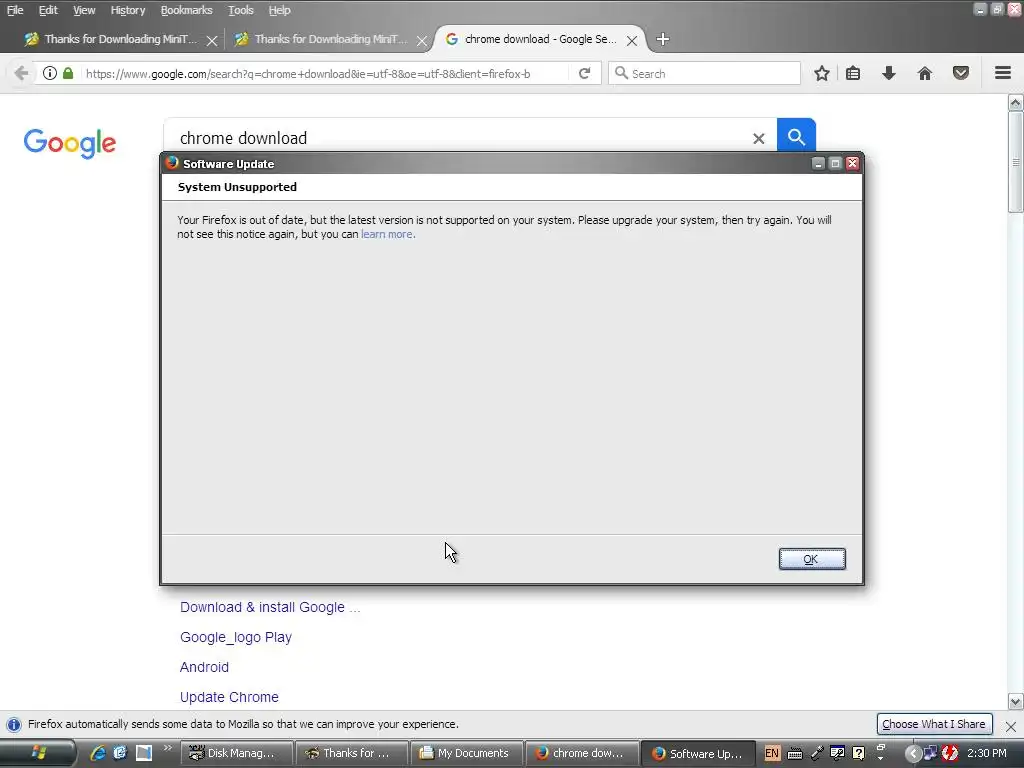Open the Tools menu
Image resolution: width=1024 pixels, height=768 pixels.
coord(240,10)
